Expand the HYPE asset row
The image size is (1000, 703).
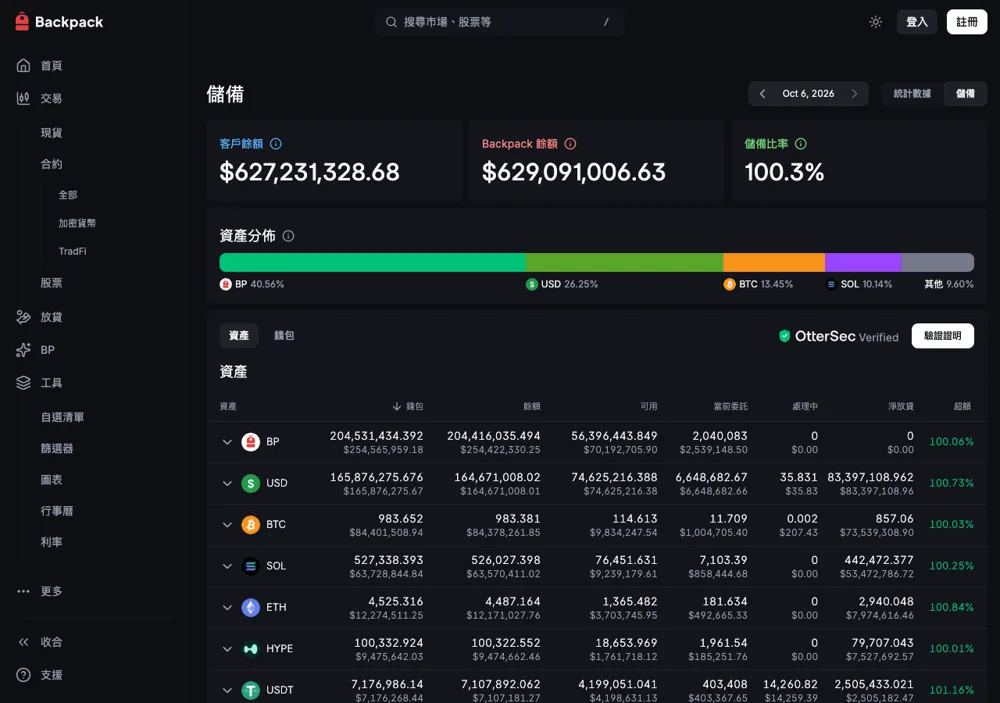coord(227,649)
